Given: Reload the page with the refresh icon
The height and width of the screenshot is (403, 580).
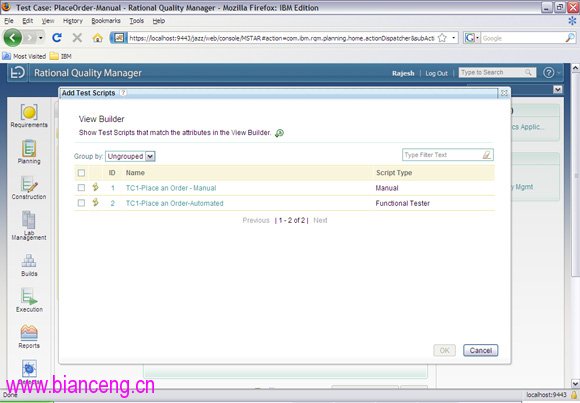Looking at the screenshot, I should point(57,37).
